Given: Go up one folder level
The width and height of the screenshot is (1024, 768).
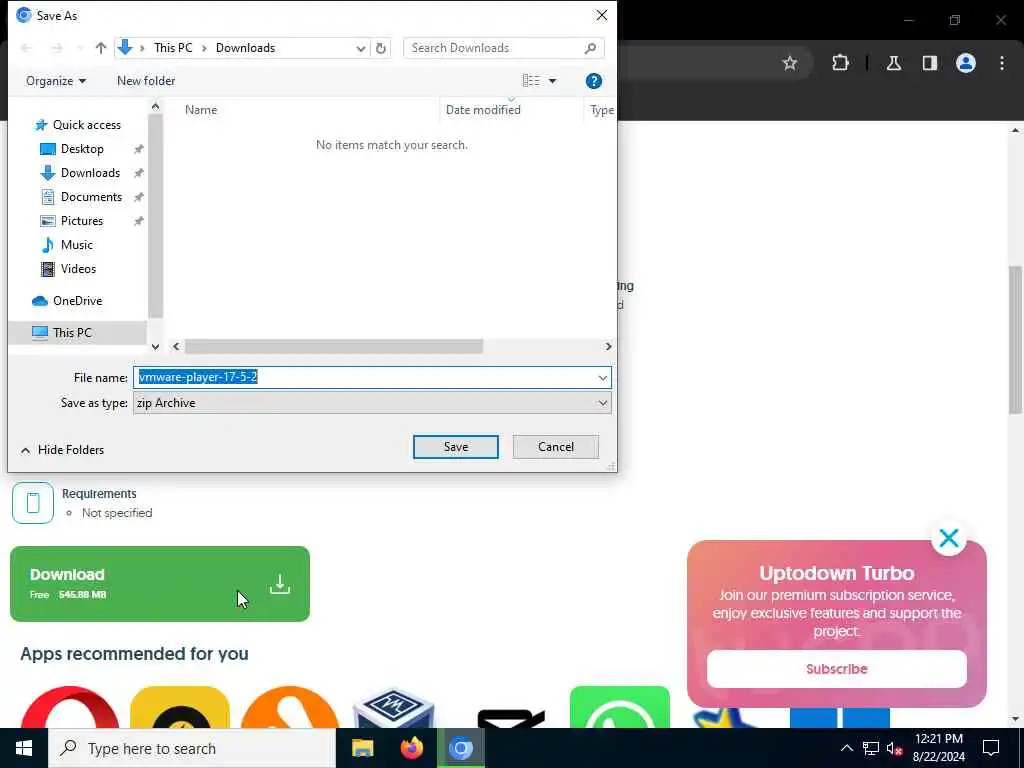Looking at the screenshot, I should pos(101,48).
